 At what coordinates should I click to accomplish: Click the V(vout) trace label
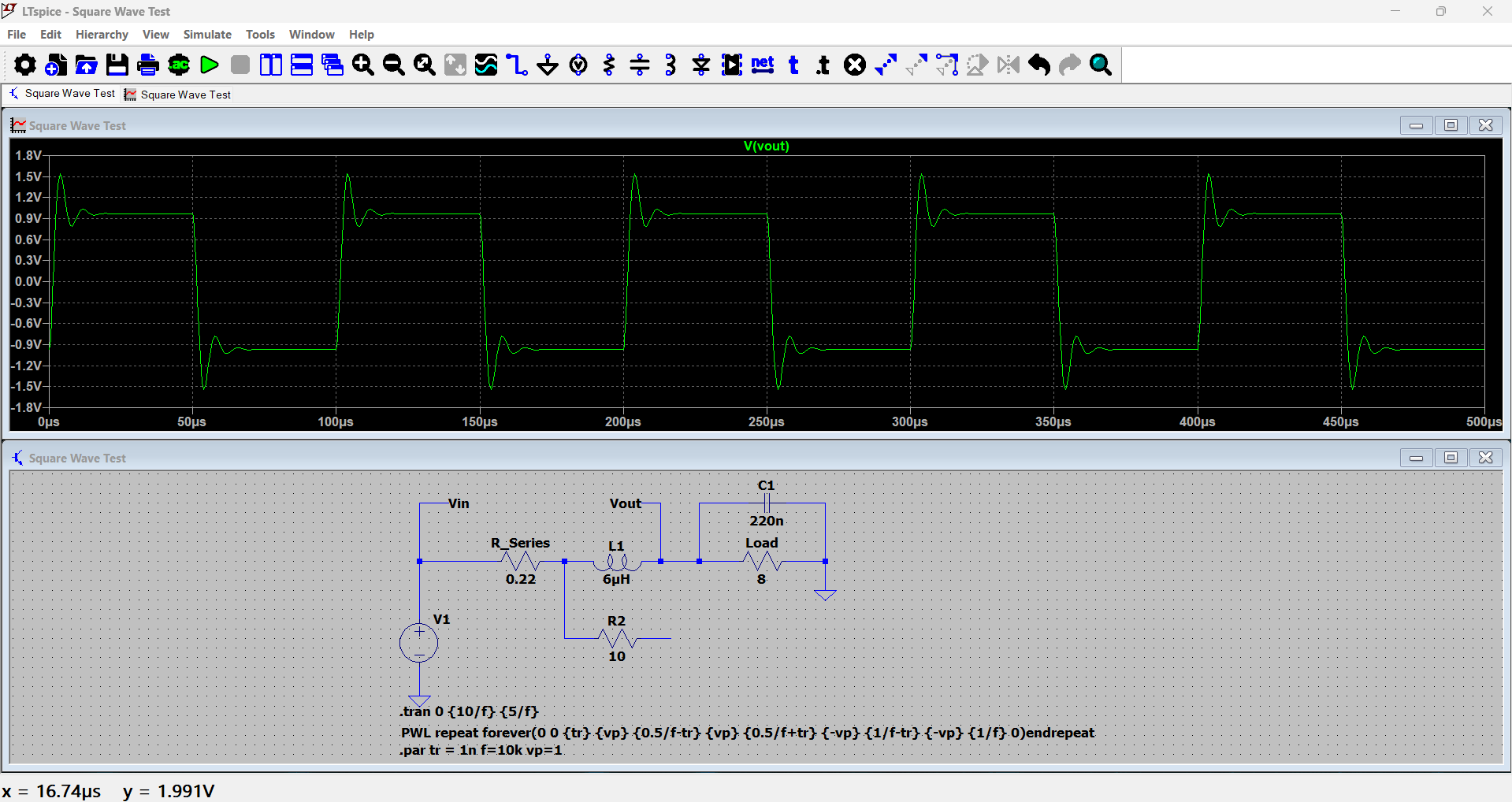(767, 146)
